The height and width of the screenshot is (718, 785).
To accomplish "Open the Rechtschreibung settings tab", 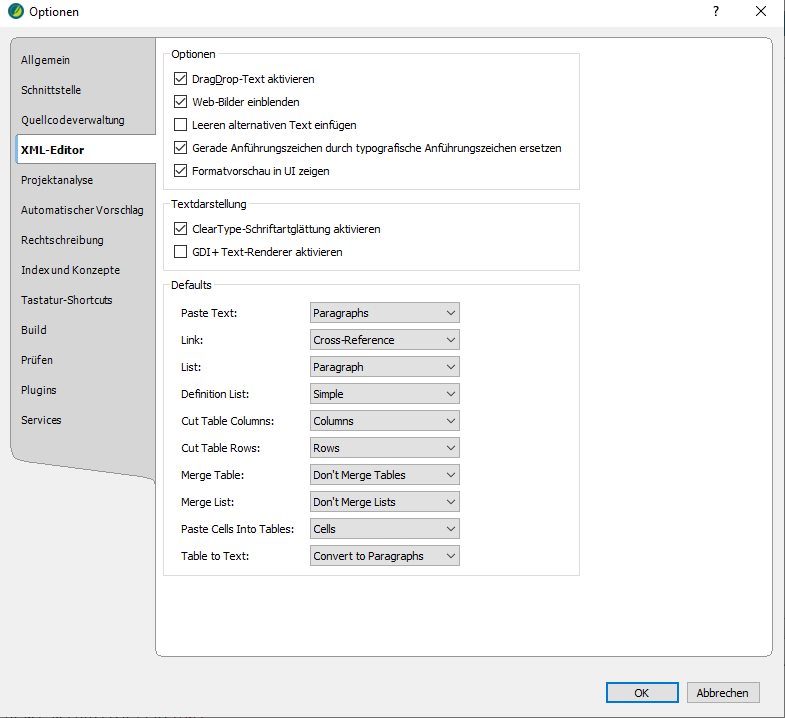I will pyautogui.click(x=62, y=240).
